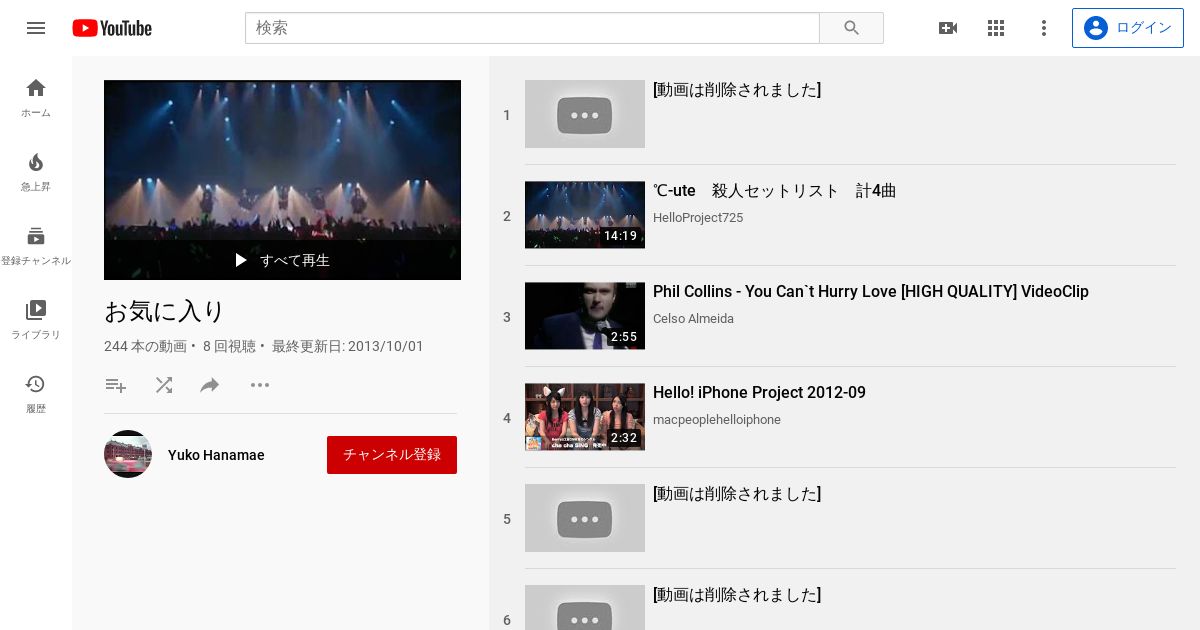Open 急上昇 trending in the sidebar
1200x630 pixels.
(36, 172)
